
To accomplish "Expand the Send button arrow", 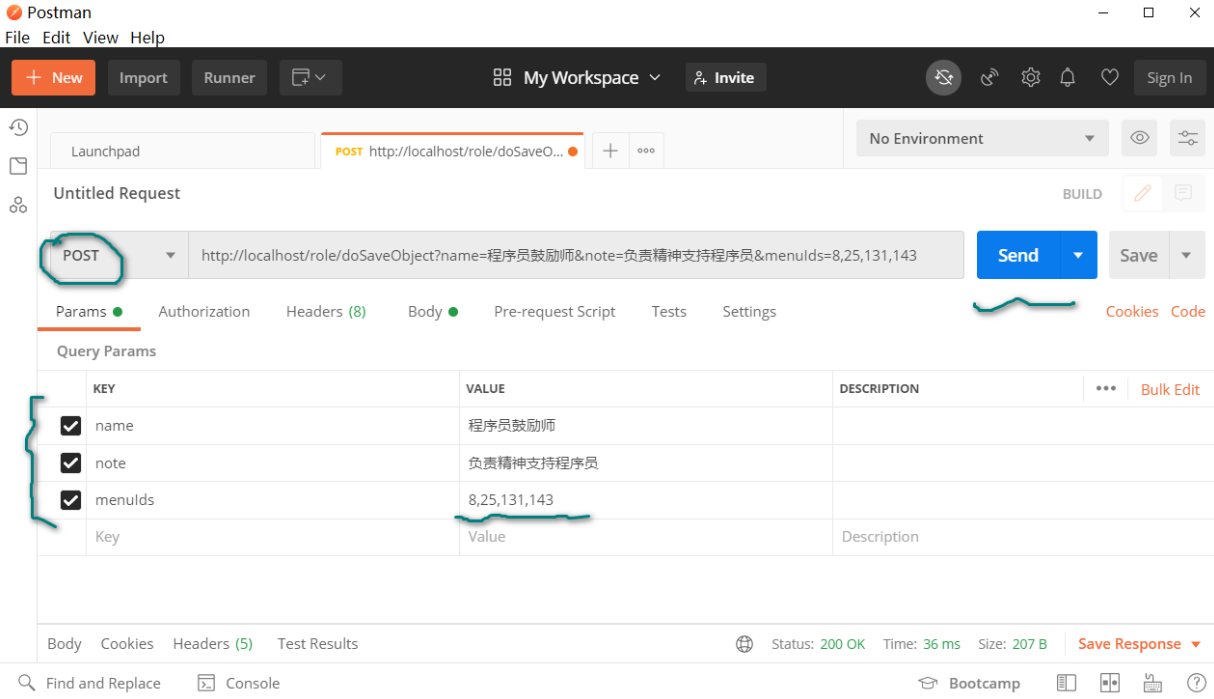I will [x=1078, y=255].
